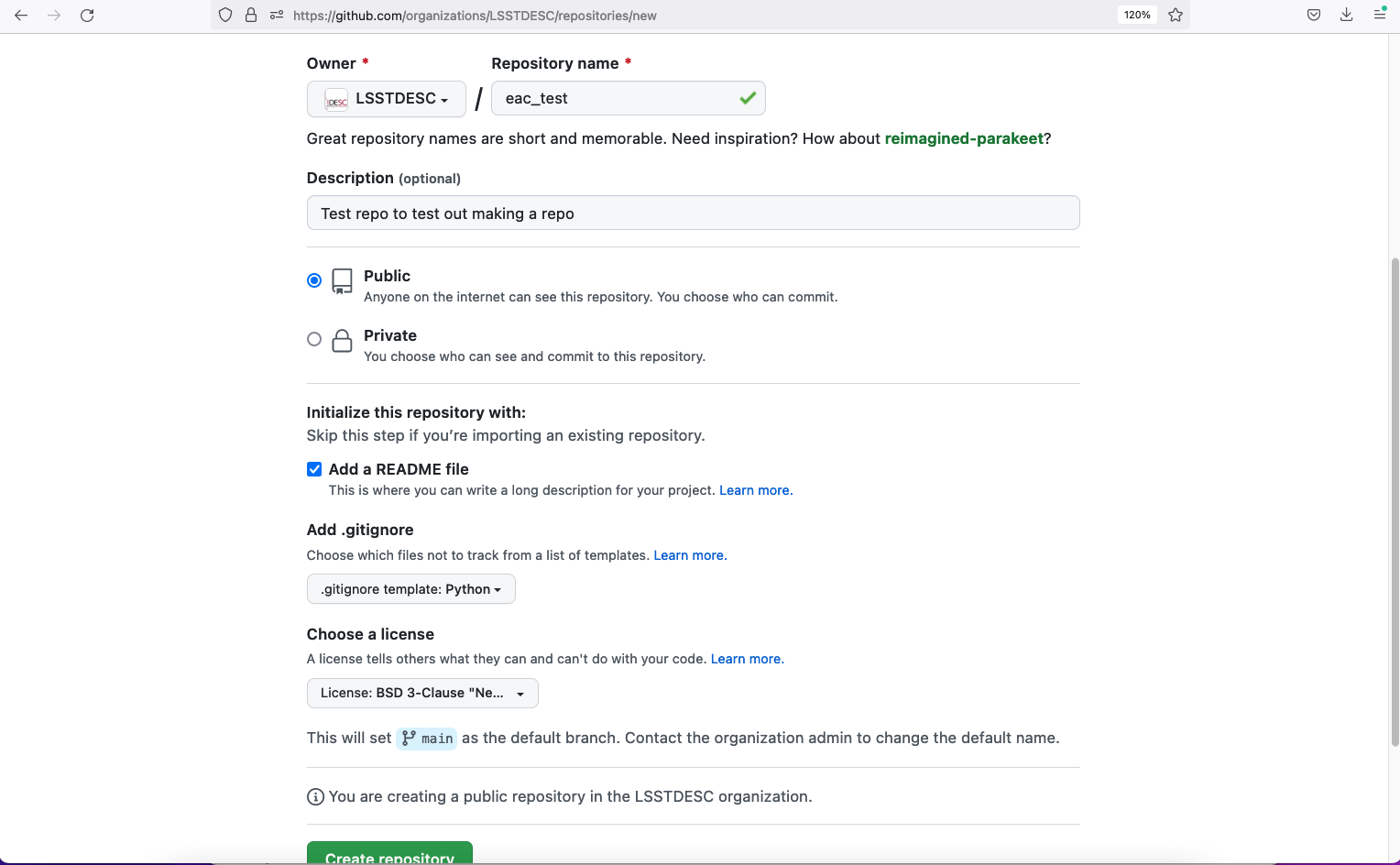View site security via the padlock icon

click(251, 16)
